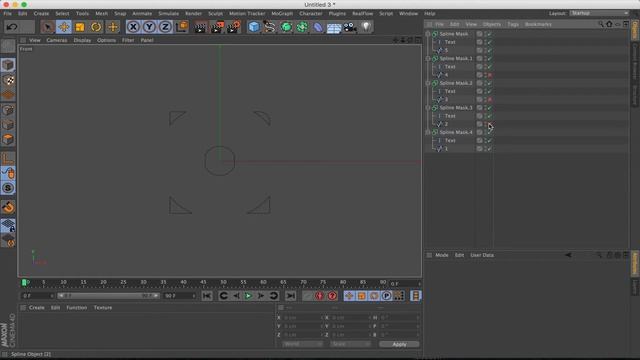
Task: Click the Undo arrow icon
Action: coord(12,27)
